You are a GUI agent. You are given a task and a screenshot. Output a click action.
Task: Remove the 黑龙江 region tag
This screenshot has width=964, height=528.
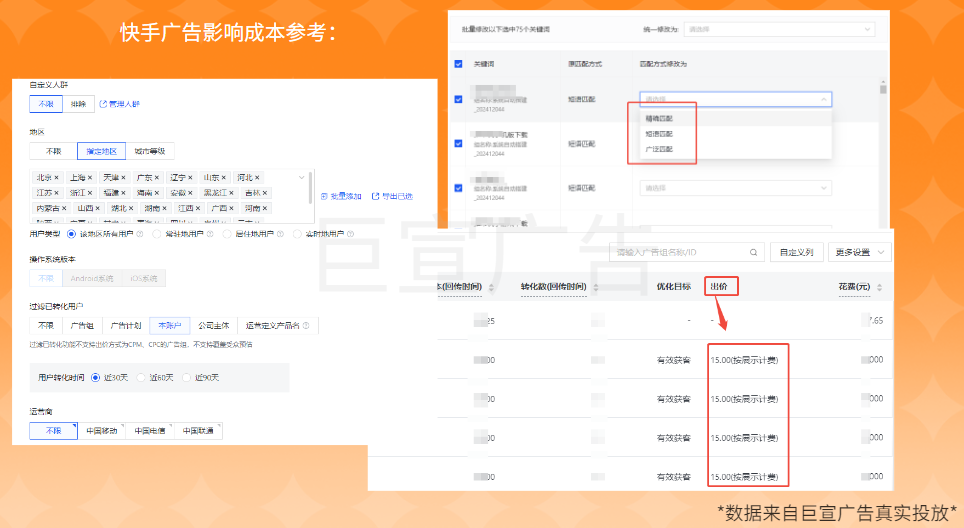(231, 193)
